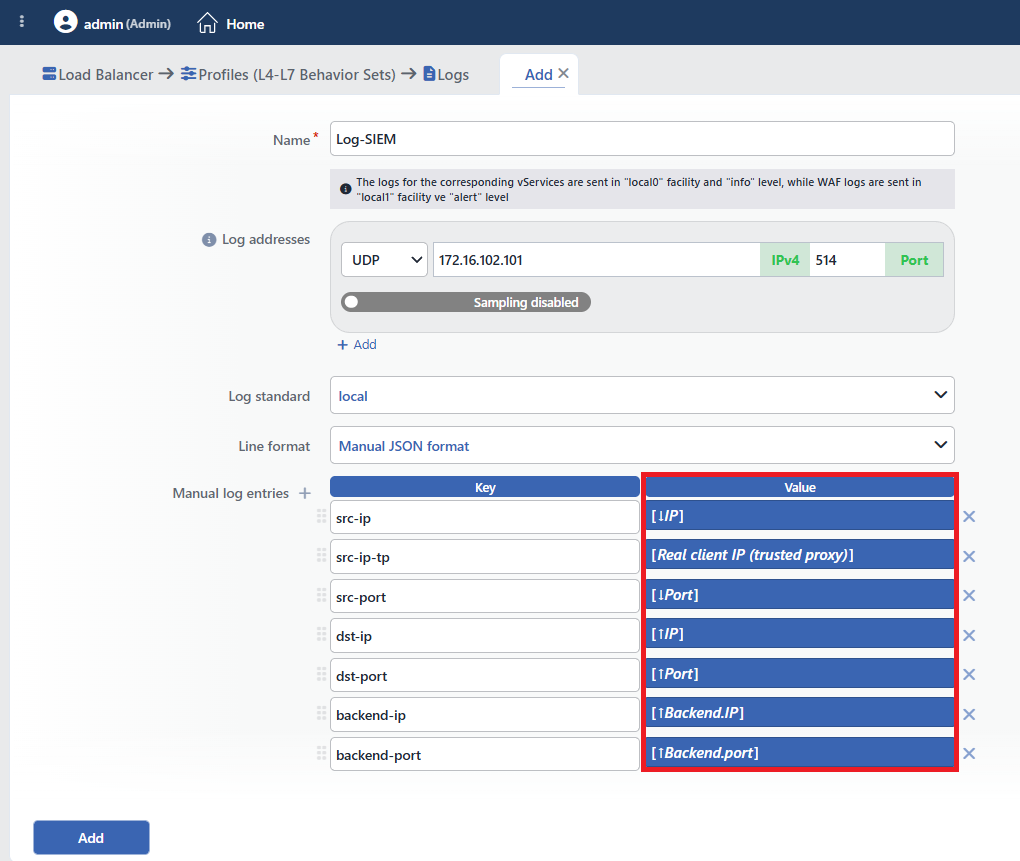Image resolution: width=1020 pixels, height=861 pixels.
Task: Click the admin user avatar icon
Action: (x=66, y=21)
